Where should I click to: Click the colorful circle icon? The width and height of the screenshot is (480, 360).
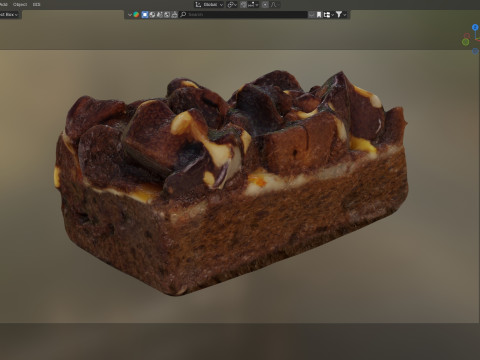[x=136, y=15]
